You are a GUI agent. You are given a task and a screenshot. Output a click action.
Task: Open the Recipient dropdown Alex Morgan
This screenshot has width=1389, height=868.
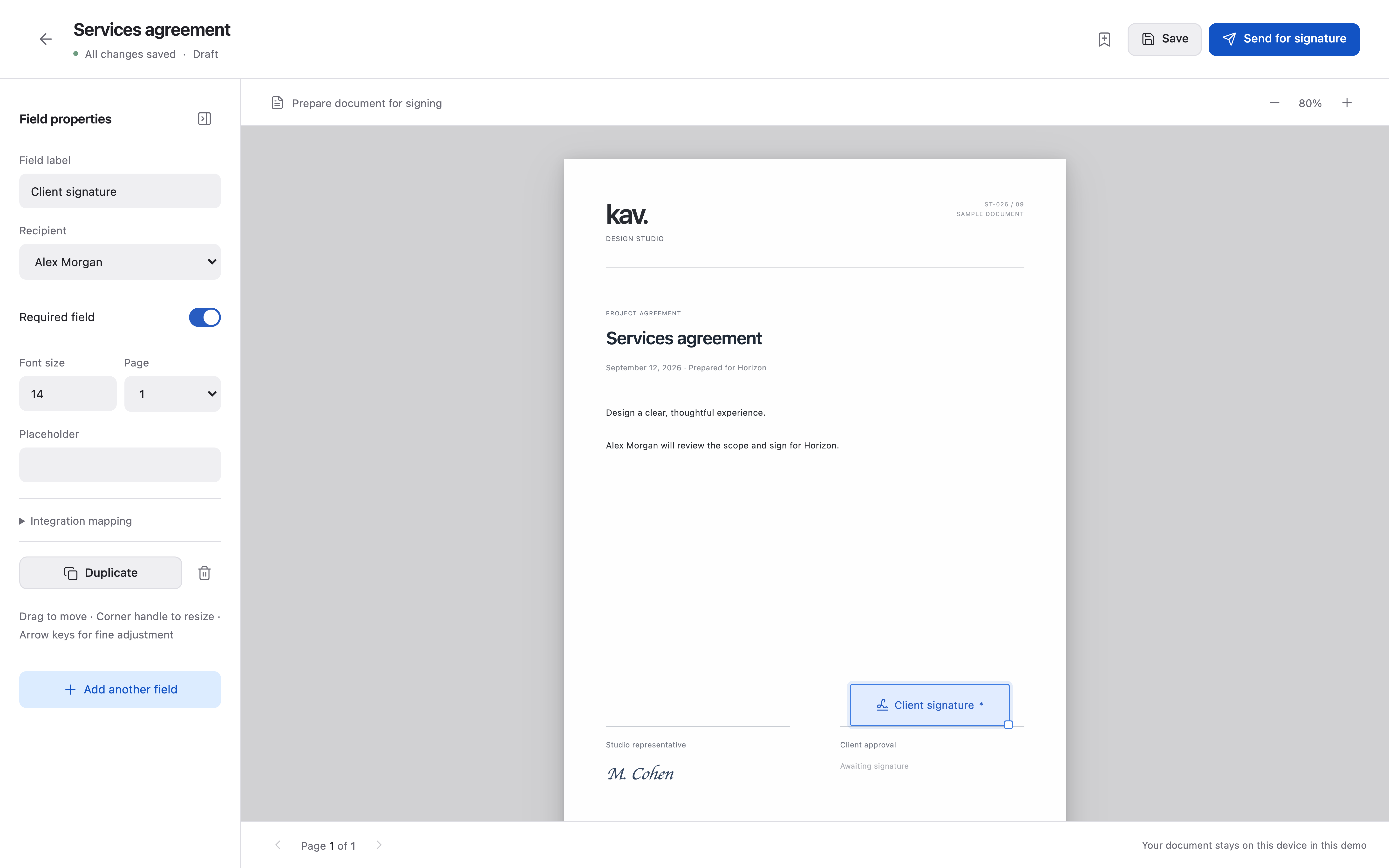(120, 262)
